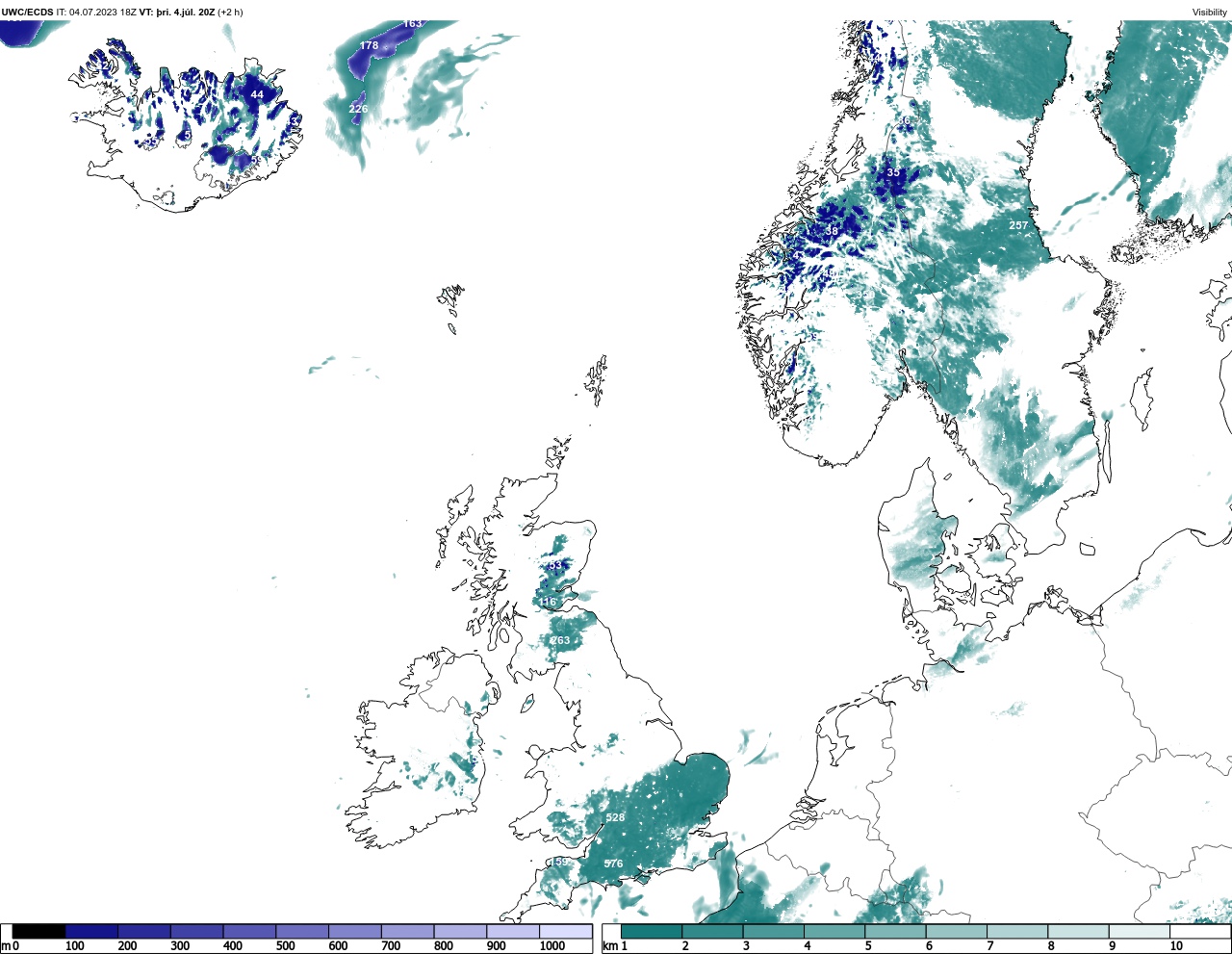Click the 700–800 m legend swatch
This screenshot has width=1232, height=954.
pos(407,932)
